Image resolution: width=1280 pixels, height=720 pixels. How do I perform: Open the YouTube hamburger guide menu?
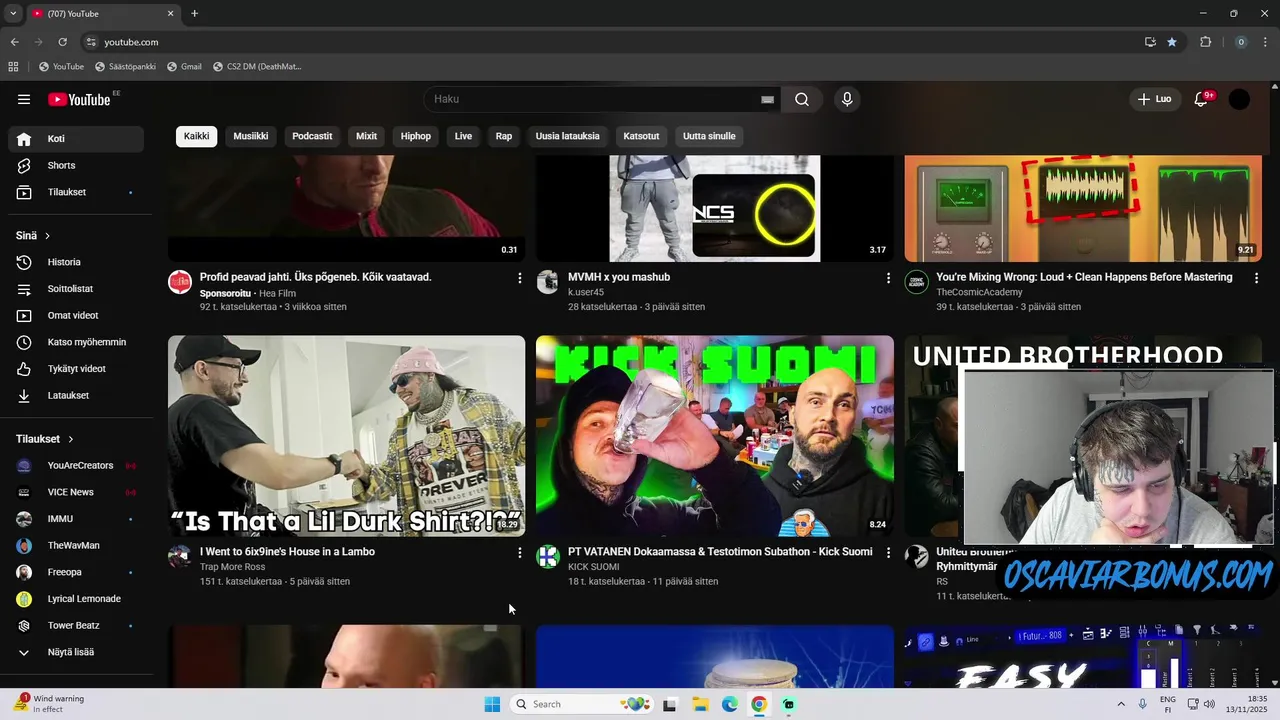[x=24, y=99]
